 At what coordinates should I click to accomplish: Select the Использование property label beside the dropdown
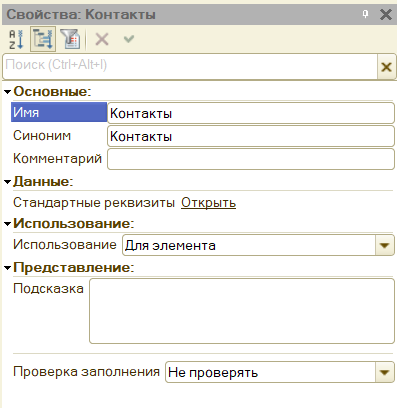pos(65,245)
